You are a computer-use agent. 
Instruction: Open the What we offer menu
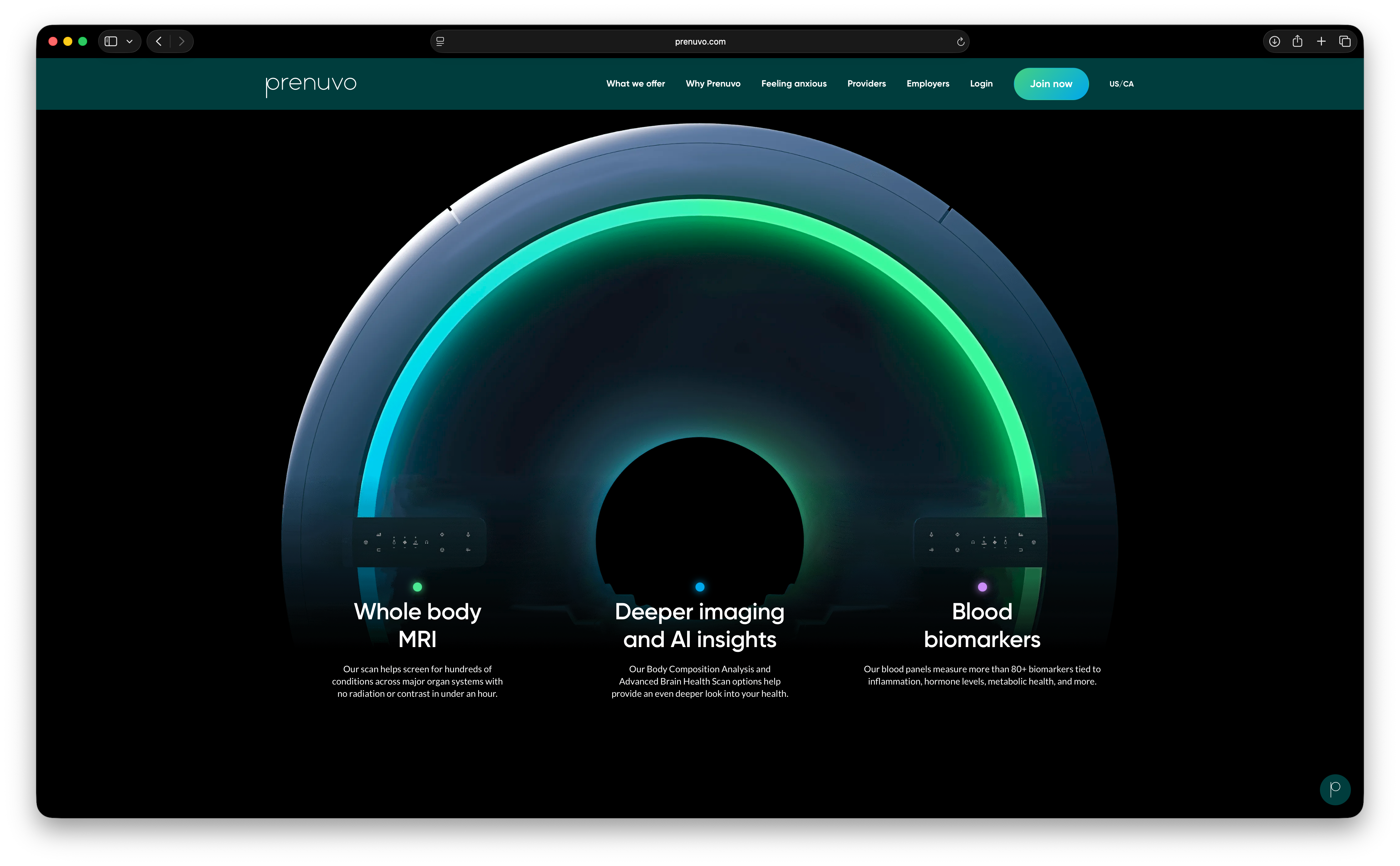coord(635,84)
